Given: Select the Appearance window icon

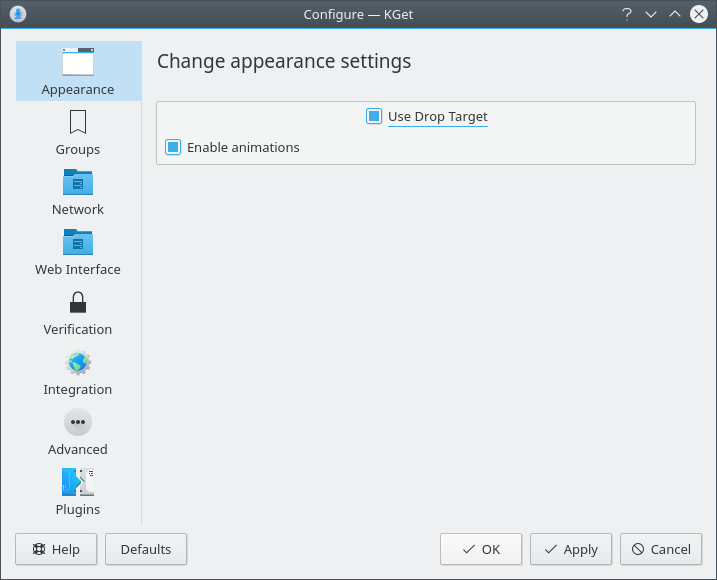Looking at the screenshot, I should (78, 62).
